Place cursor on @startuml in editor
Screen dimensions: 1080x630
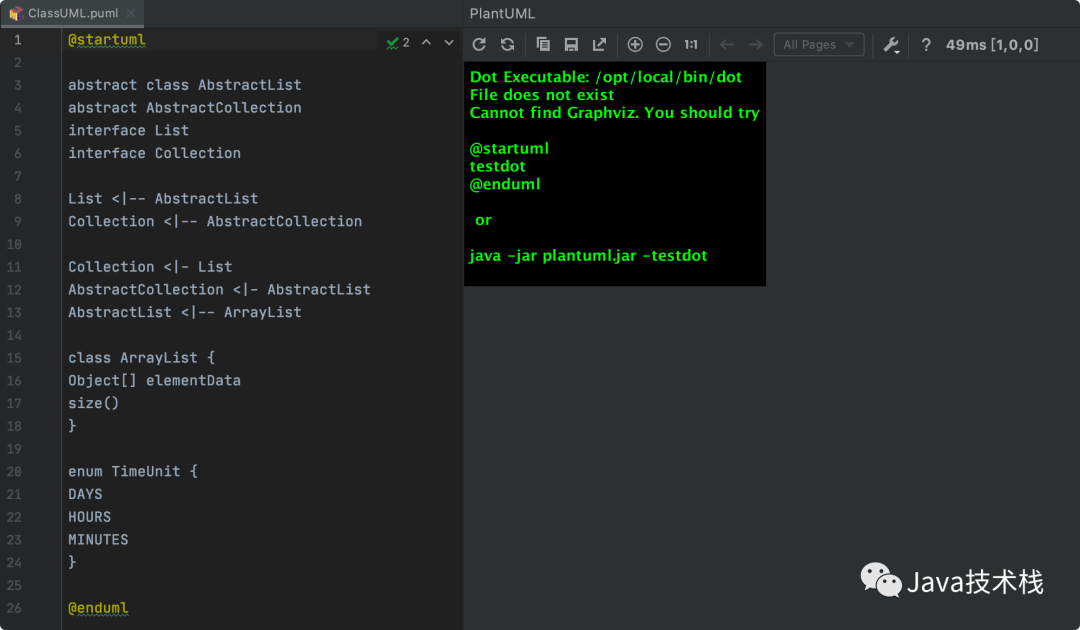107,40
